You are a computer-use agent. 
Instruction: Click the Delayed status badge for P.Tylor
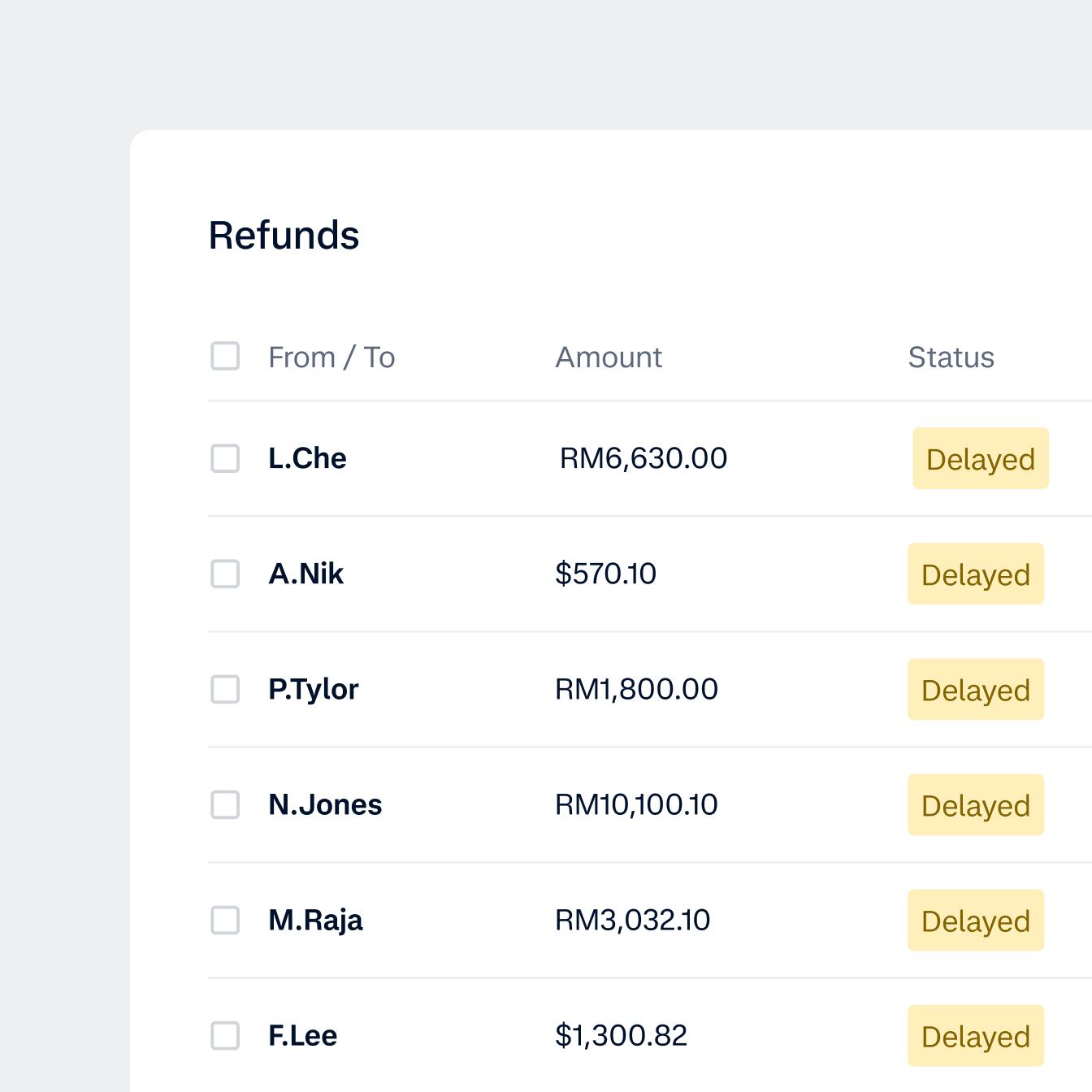[975, 689]
